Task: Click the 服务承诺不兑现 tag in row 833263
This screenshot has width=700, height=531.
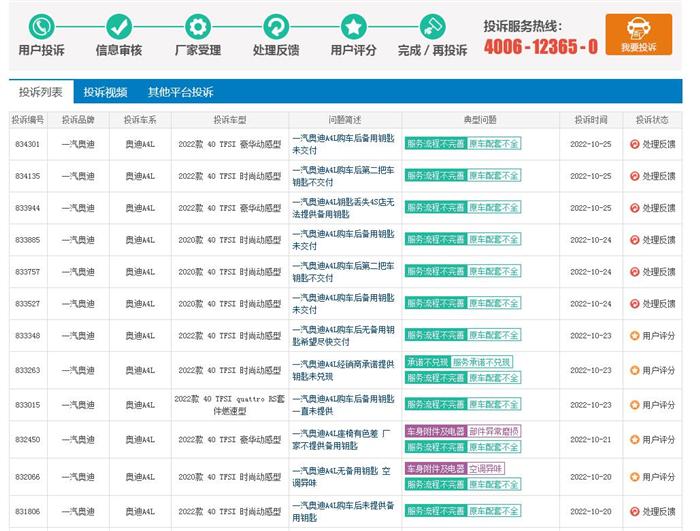Action: pyautogui.click(x=481, y=362)
